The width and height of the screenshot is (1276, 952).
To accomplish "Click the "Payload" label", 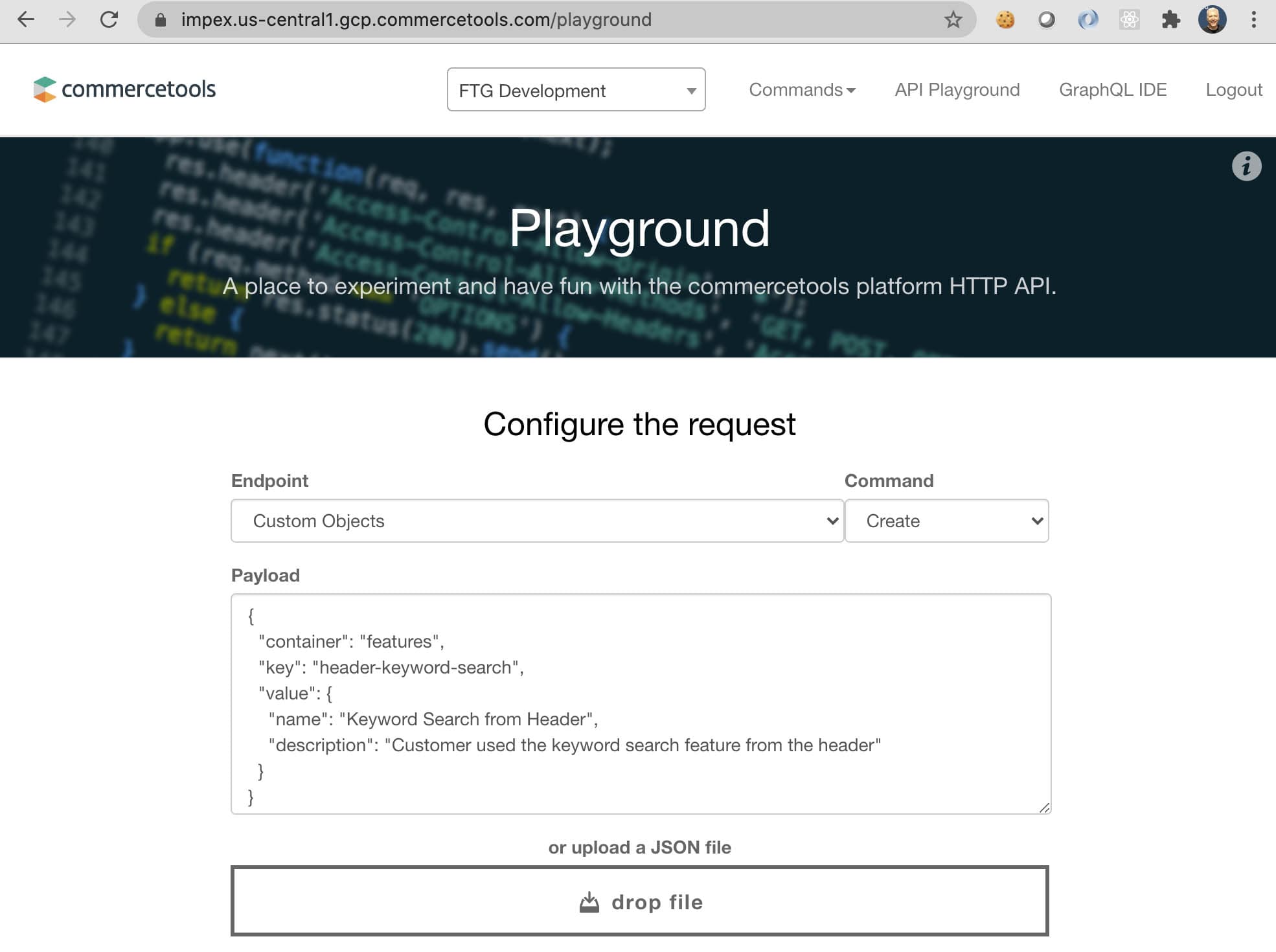I will 265,575.
